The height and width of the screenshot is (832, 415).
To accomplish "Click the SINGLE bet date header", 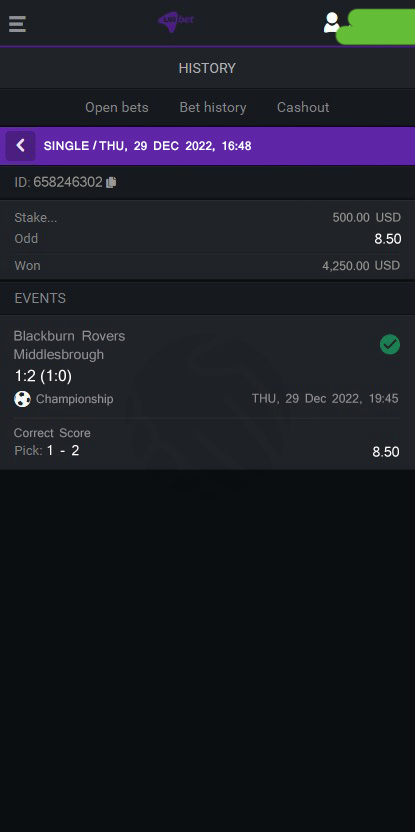I will click(x=148, y=146).
